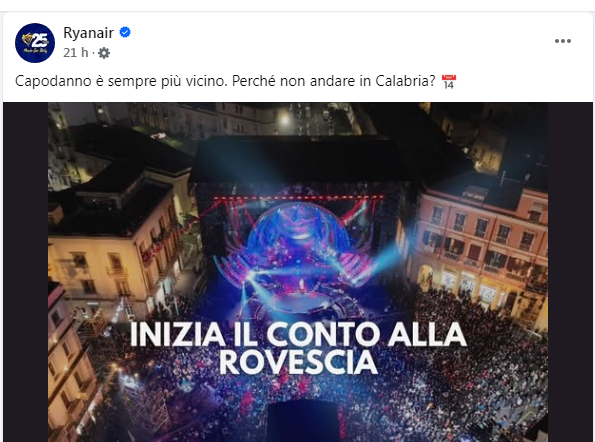Click the calendar emoji in the caption
This screenshot has width=595, height=442.
click(x=449, y=82)
